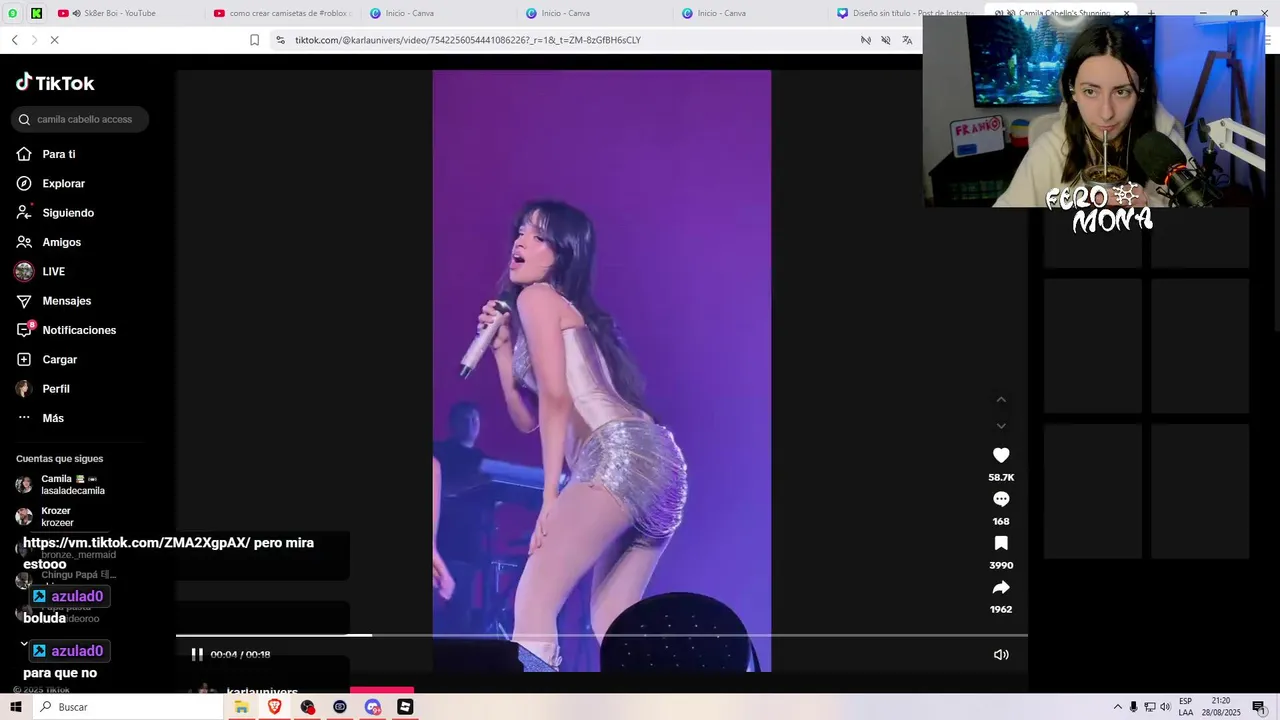Open the Roblox app in the taskbar

pos(405,707)
